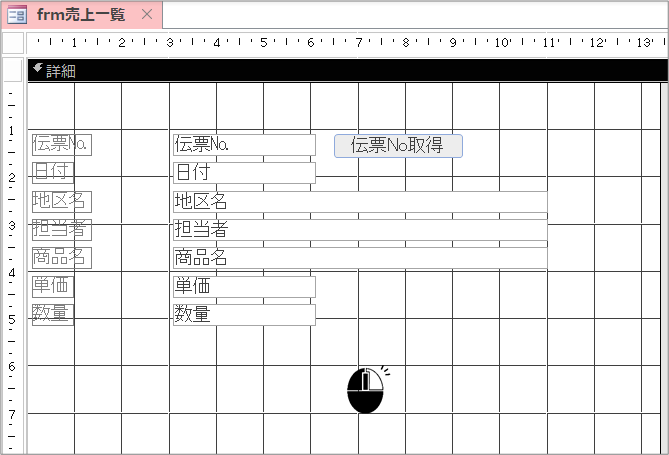Click the 伝票No取得 button
Viewport: 669px width, 455px height.
click(398, 146)
